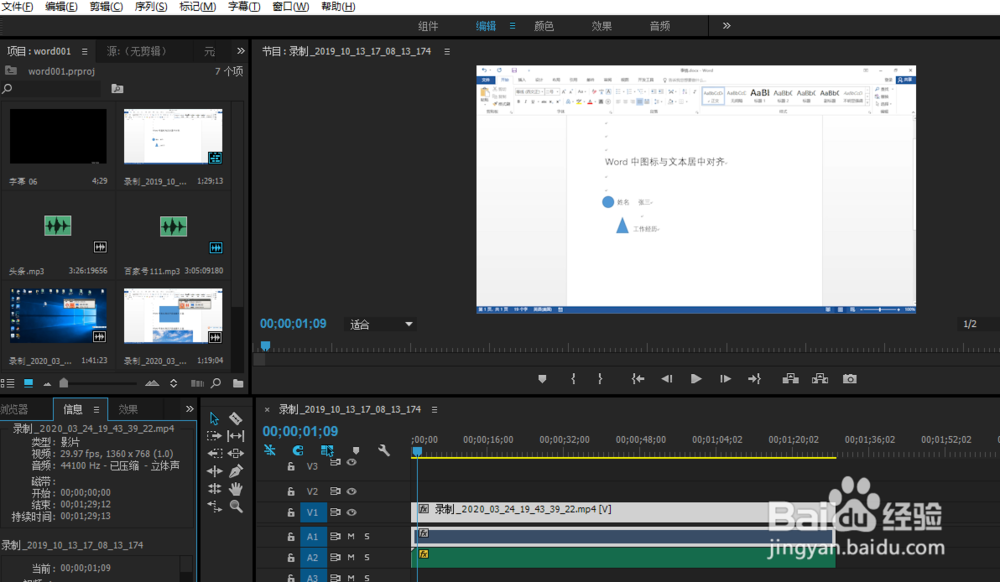Switch to 颜色 workspace
The image size is (1000, 582).
pos(544,26)
